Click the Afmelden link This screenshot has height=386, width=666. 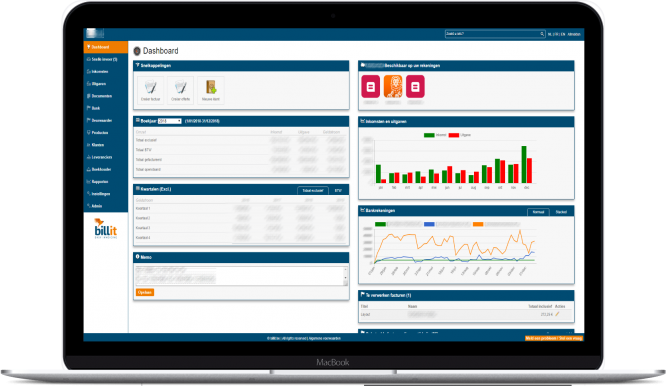[574, 34]
